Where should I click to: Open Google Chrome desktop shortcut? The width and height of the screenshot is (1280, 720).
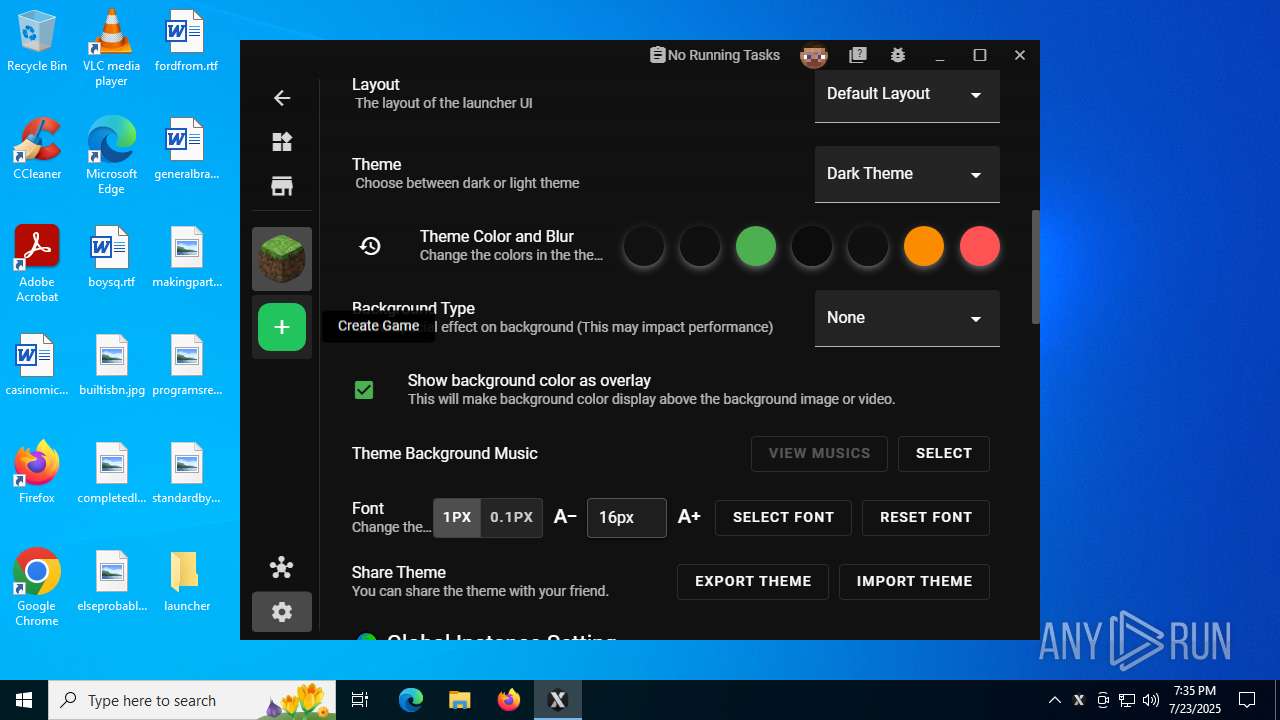[x=37, y=588]
